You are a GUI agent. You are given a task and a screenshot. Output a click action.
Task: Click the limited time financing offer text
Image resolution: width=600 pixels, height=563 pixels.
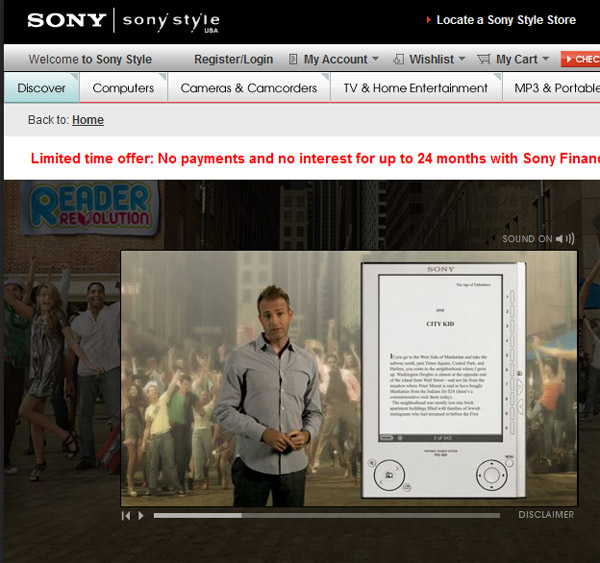(315, 158)
